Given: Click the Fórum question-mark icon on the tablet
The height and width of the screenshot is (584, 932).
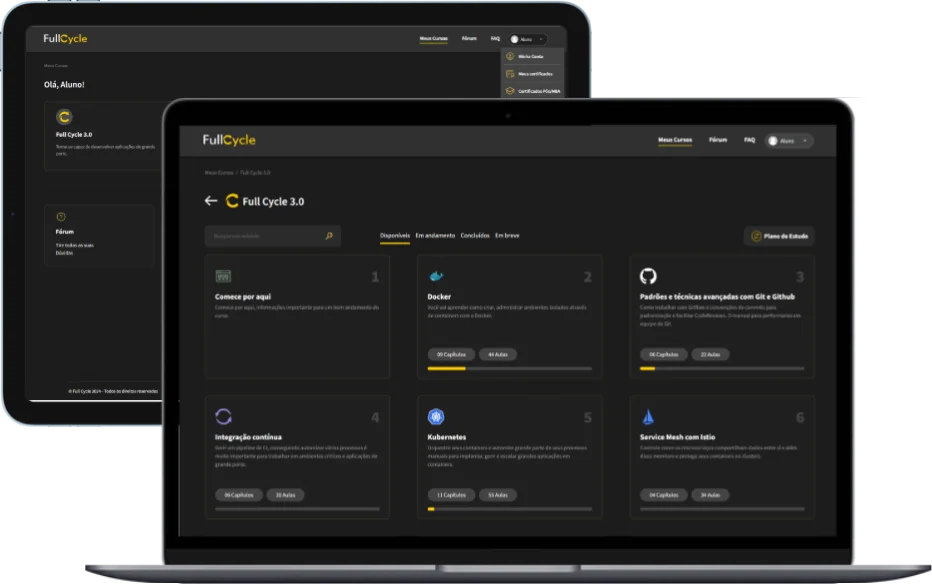Looking at the screenshot, I should coord(61,217).
